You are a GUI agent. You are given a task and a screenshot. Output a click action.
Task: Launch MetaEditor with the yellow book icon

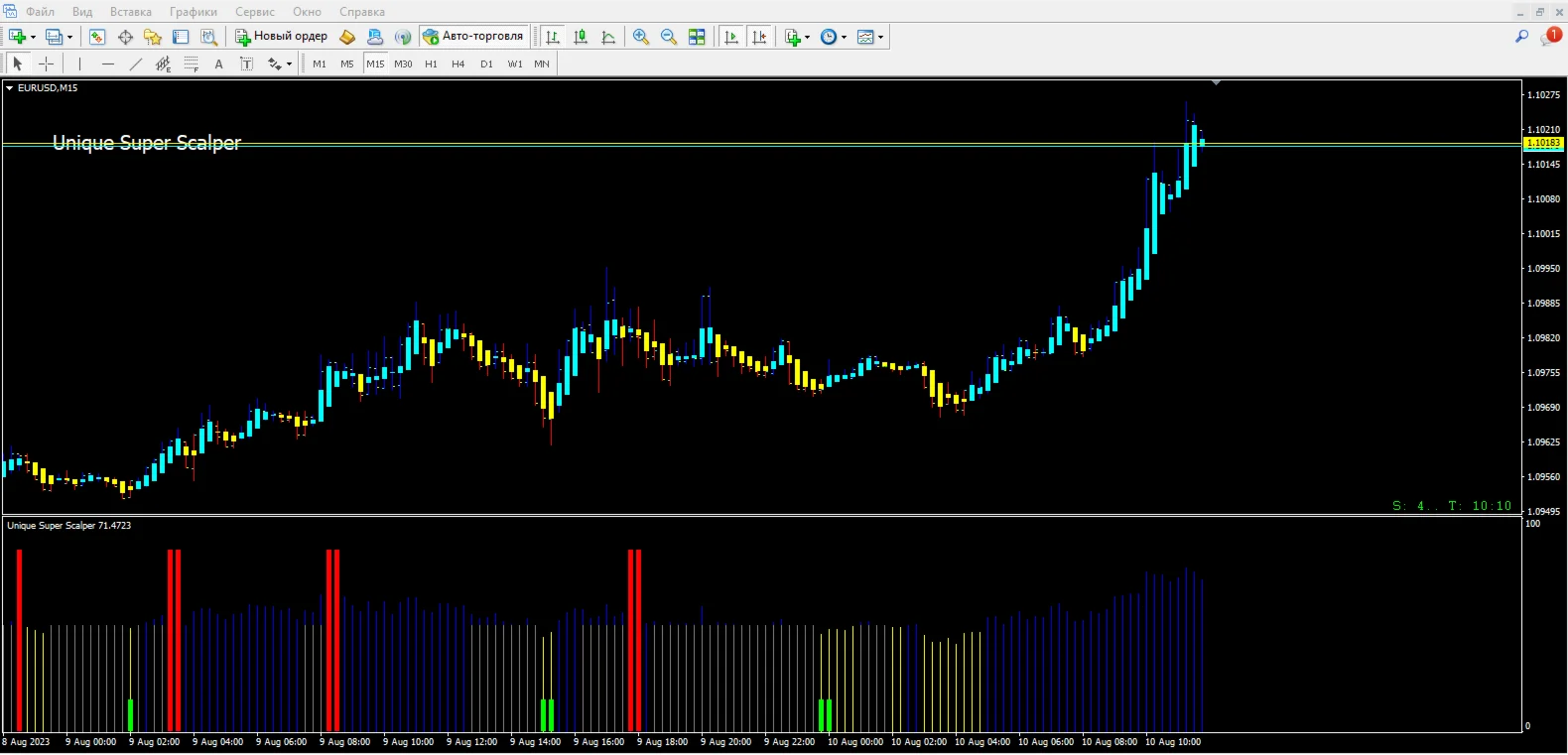click(x=347, y=37)
